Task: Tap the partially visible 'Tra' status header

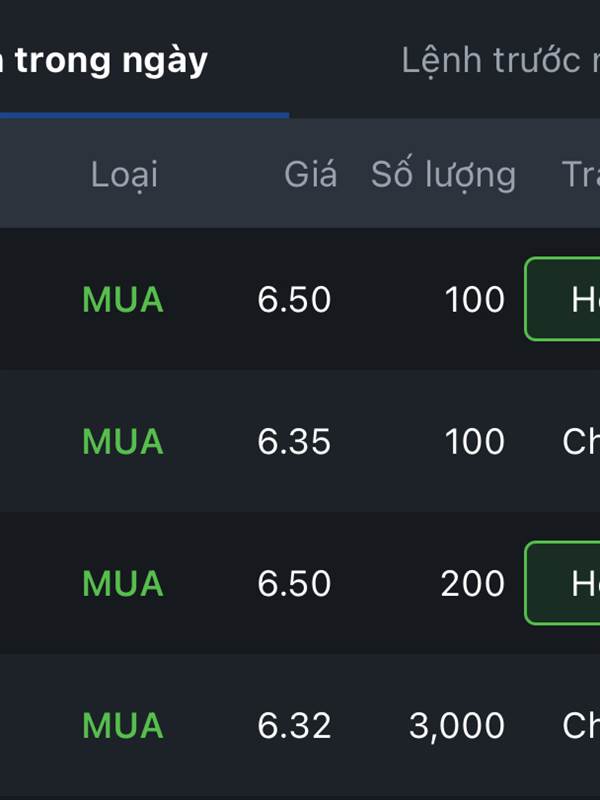Action: point(581,174)
